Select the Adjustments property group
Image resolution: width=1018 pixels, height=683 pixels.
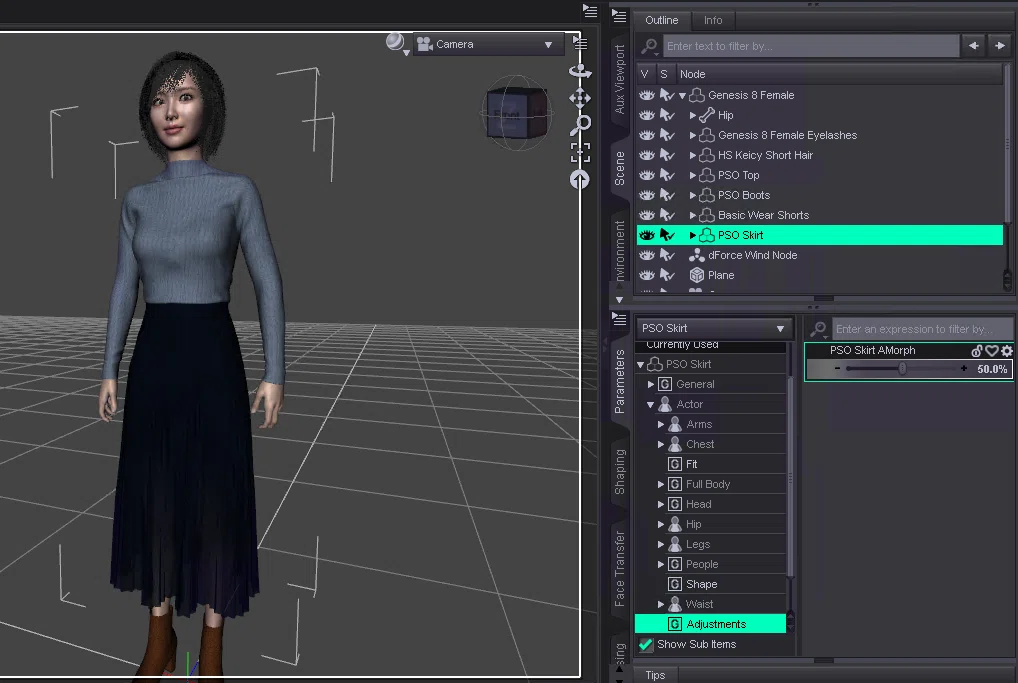[x=710, y=624]
